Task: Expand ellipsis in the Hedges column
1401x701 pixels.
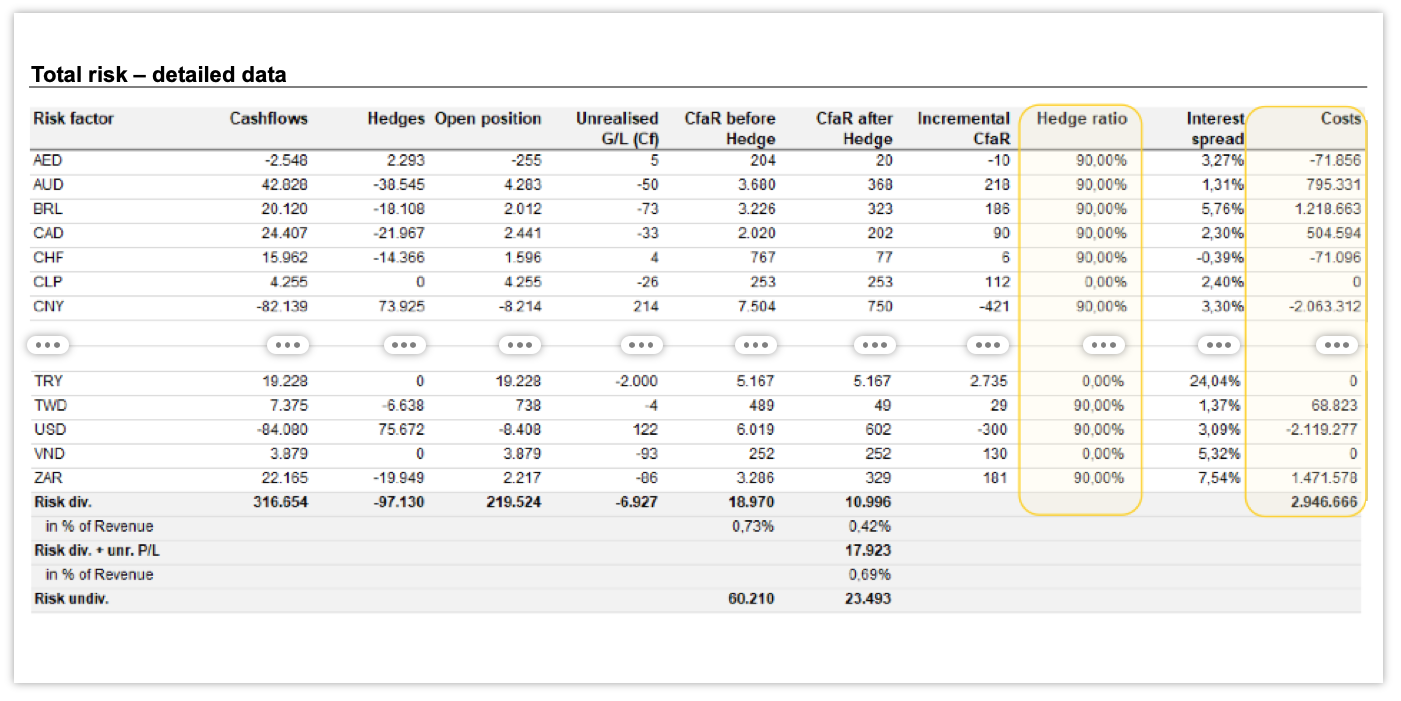Action: point(405,345)
